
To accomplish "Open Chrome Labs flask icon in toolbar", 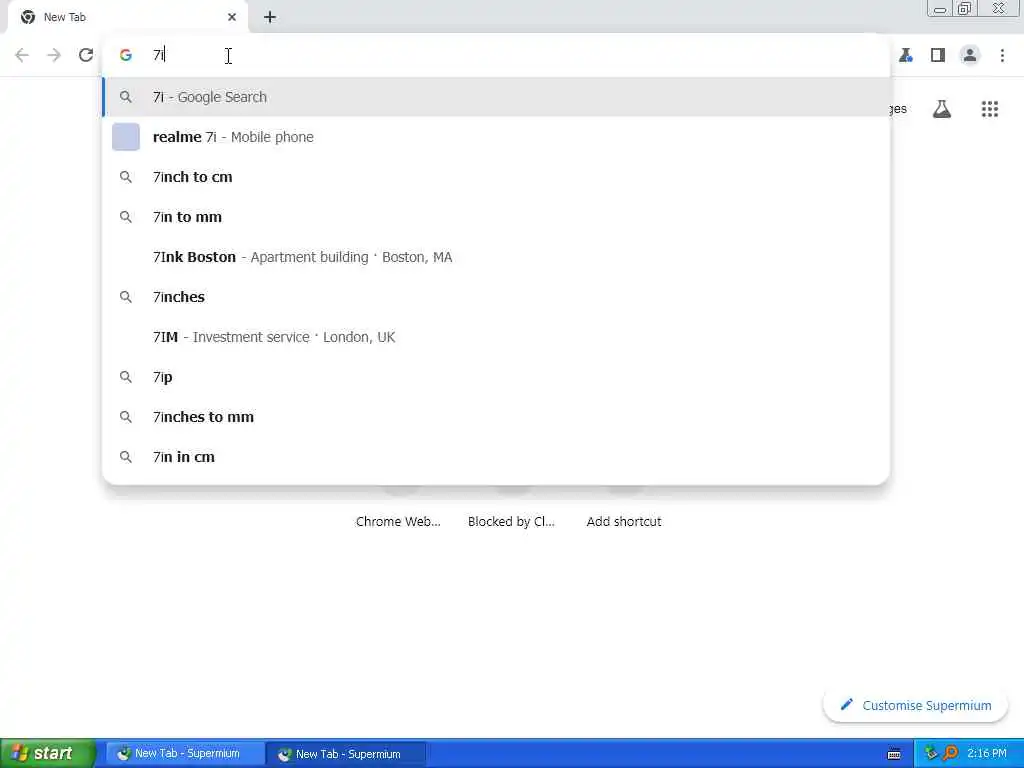I will tap(906, 55).
